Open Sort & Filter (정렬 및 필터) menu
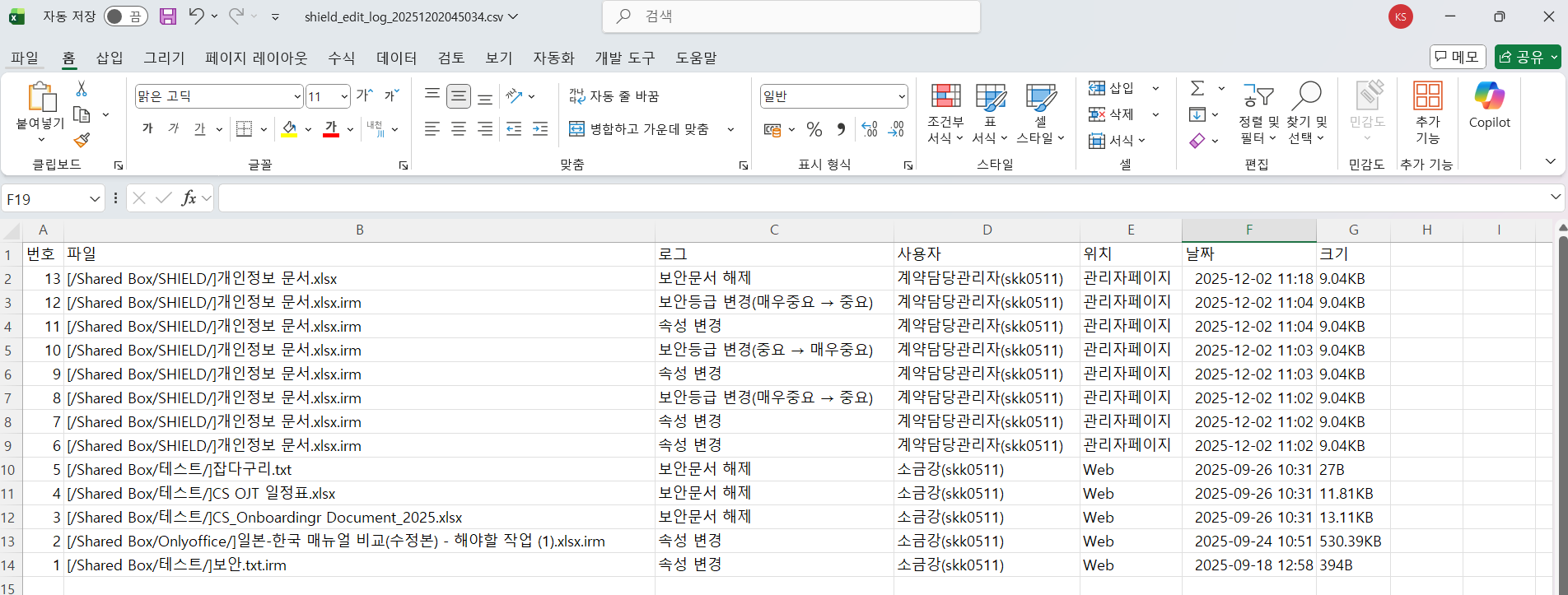Viewport: 1568px width, 595px height. 1258,113
